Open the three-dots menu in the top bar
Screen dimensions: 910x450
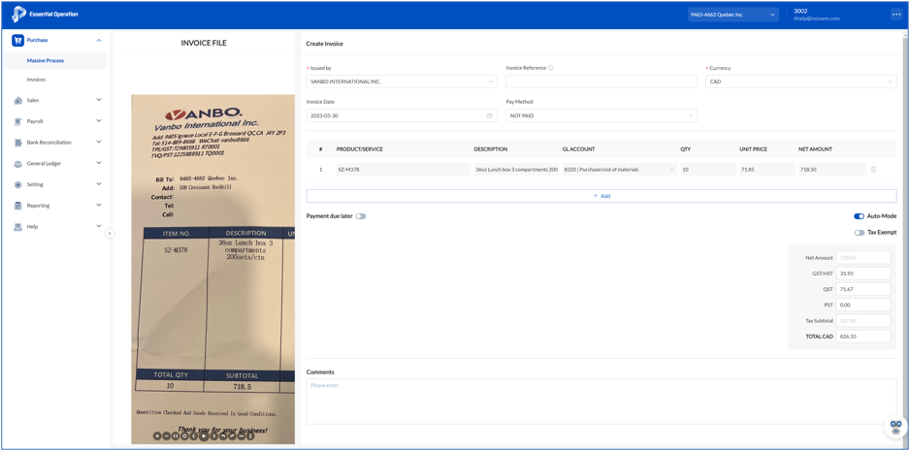click(896, 15)
